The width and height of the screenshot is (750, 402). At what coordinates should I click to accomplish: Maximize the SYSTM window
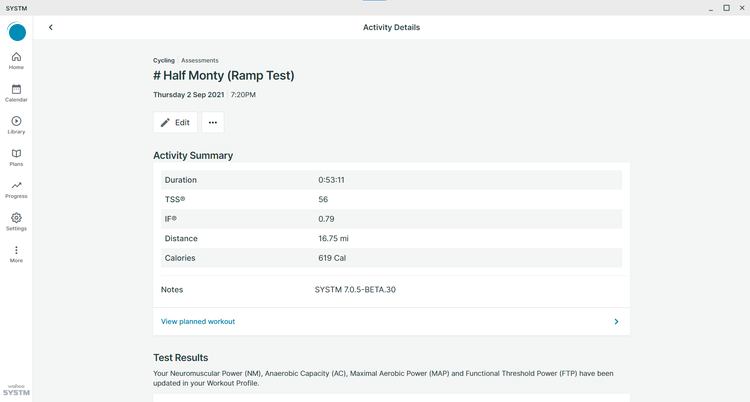pos(727,8)
